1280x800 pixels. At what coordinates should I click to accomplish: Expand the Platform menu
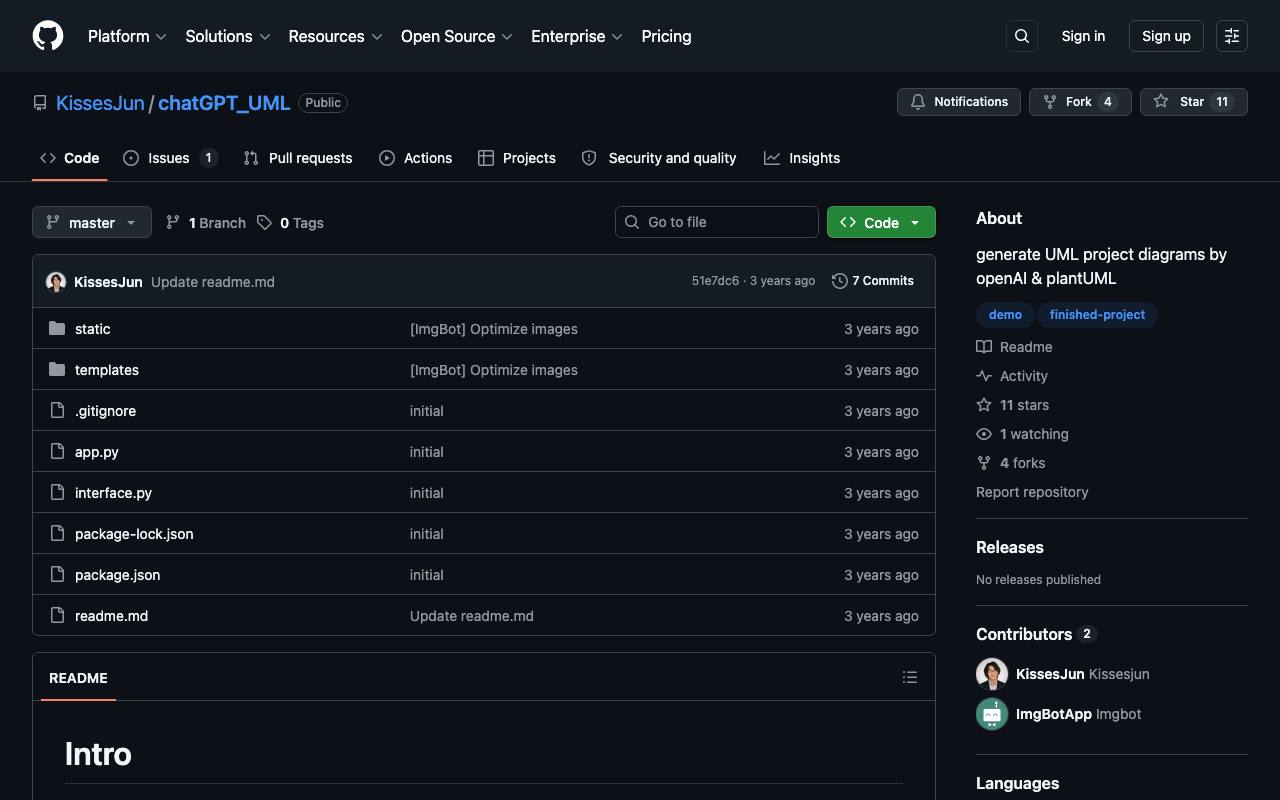click(127, 36)
